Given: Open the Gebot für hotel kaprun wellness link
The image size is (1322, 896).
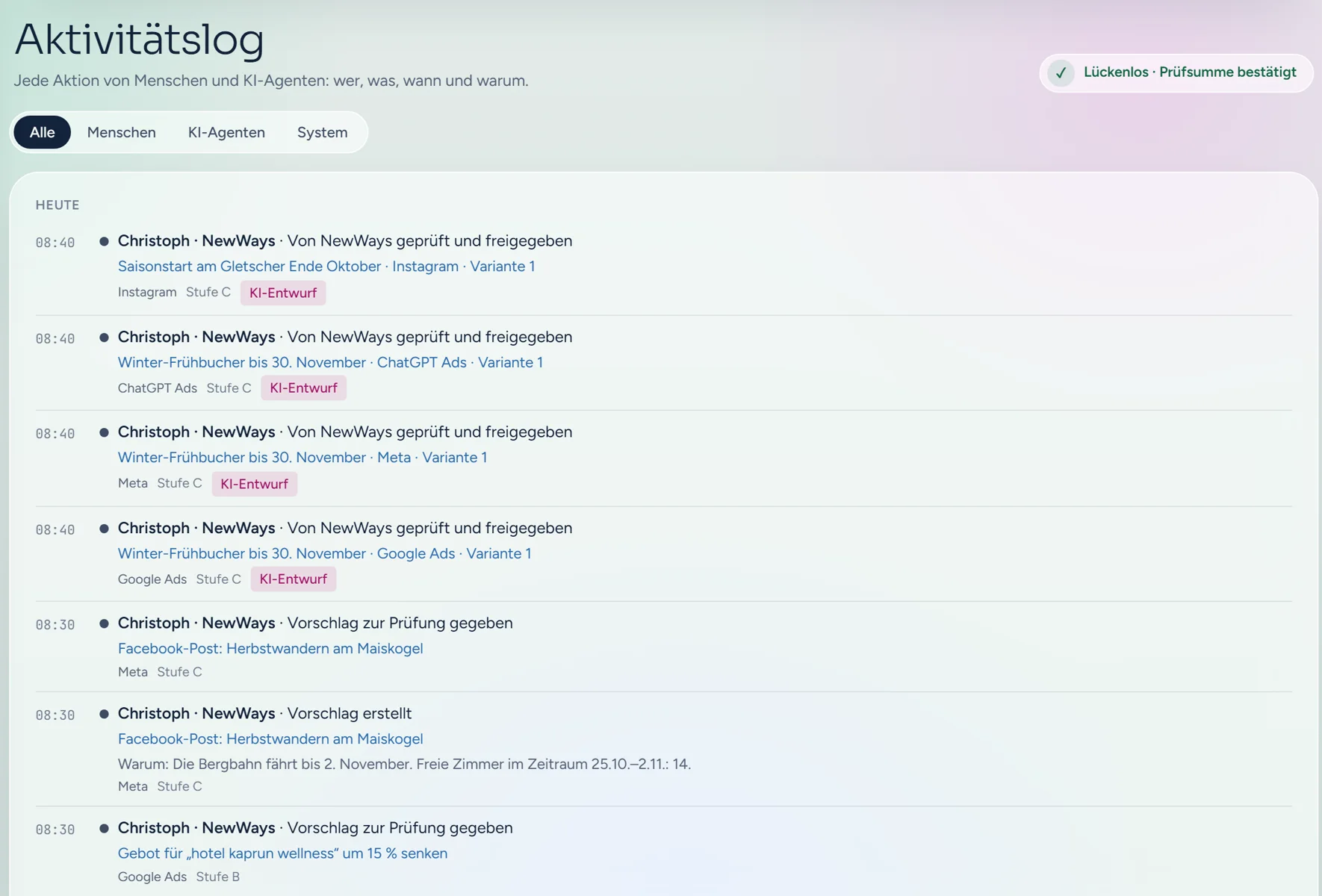Looking at the screenshot, I should click(282, 853).
